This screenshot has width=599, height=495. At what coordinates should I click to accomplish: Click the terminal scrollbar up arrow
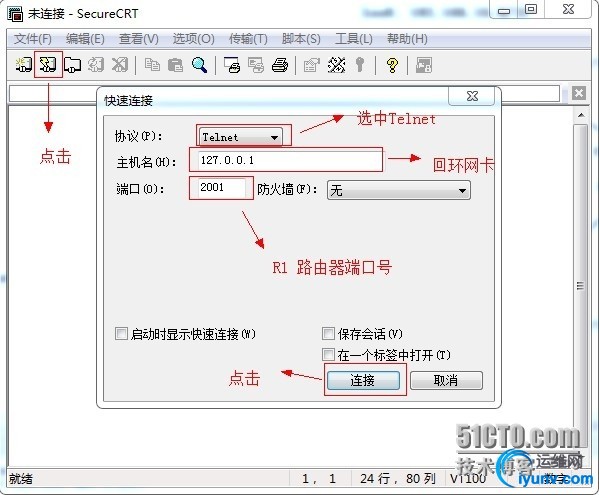coord(581,115)
